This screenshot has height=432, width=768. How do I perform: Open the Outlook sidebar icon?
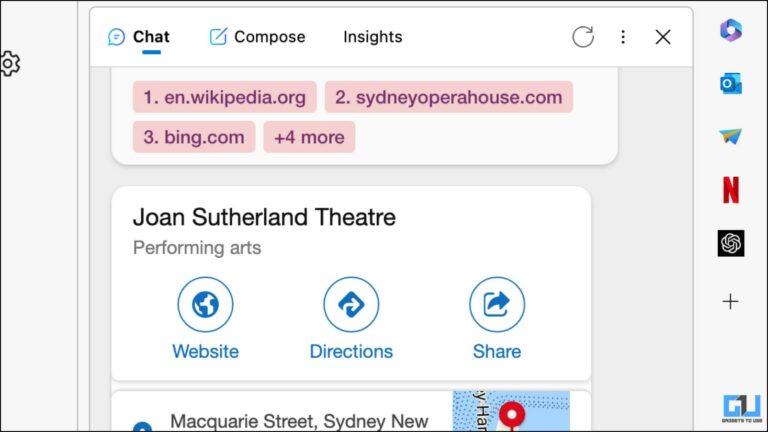coord(731,83)
